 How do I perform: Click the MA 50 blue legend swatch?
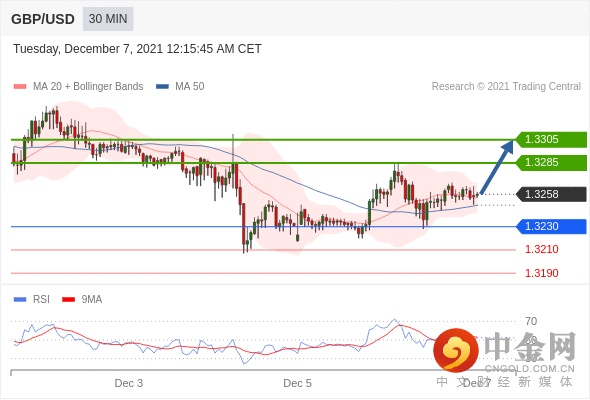[x=162, y=87]
